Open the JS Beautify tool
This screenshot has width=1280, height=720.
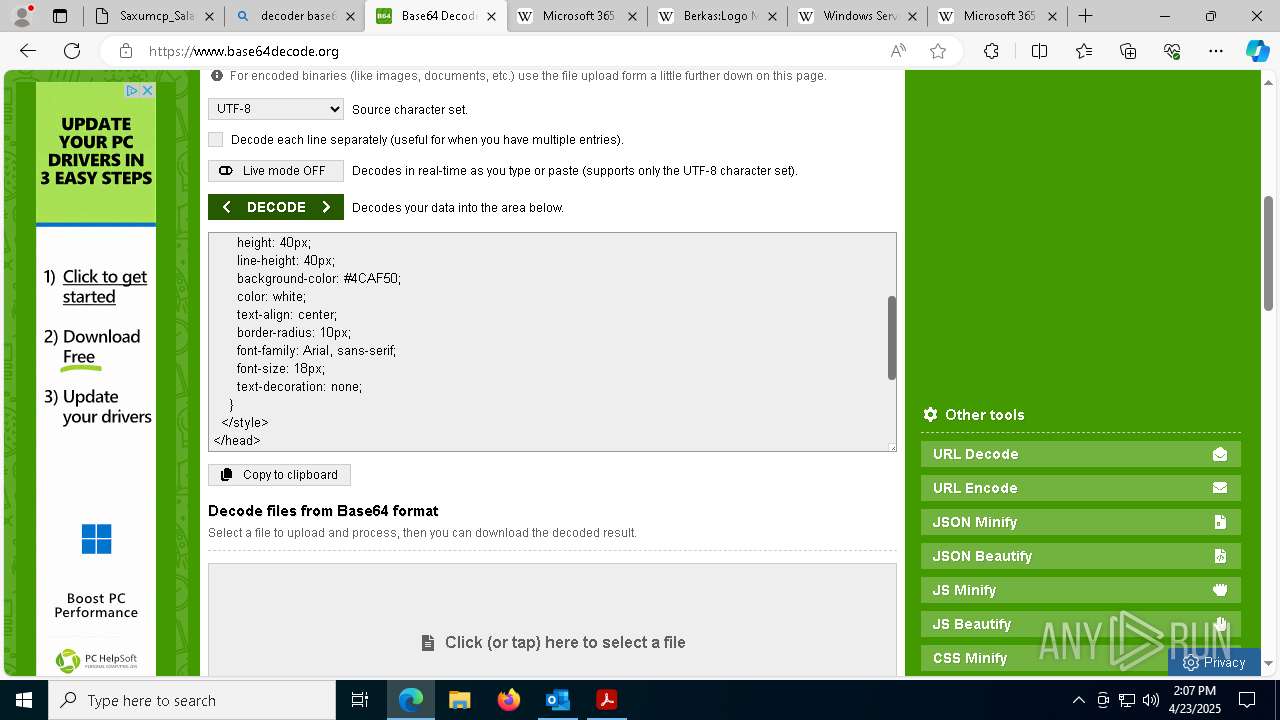(x=1081, y=624)
